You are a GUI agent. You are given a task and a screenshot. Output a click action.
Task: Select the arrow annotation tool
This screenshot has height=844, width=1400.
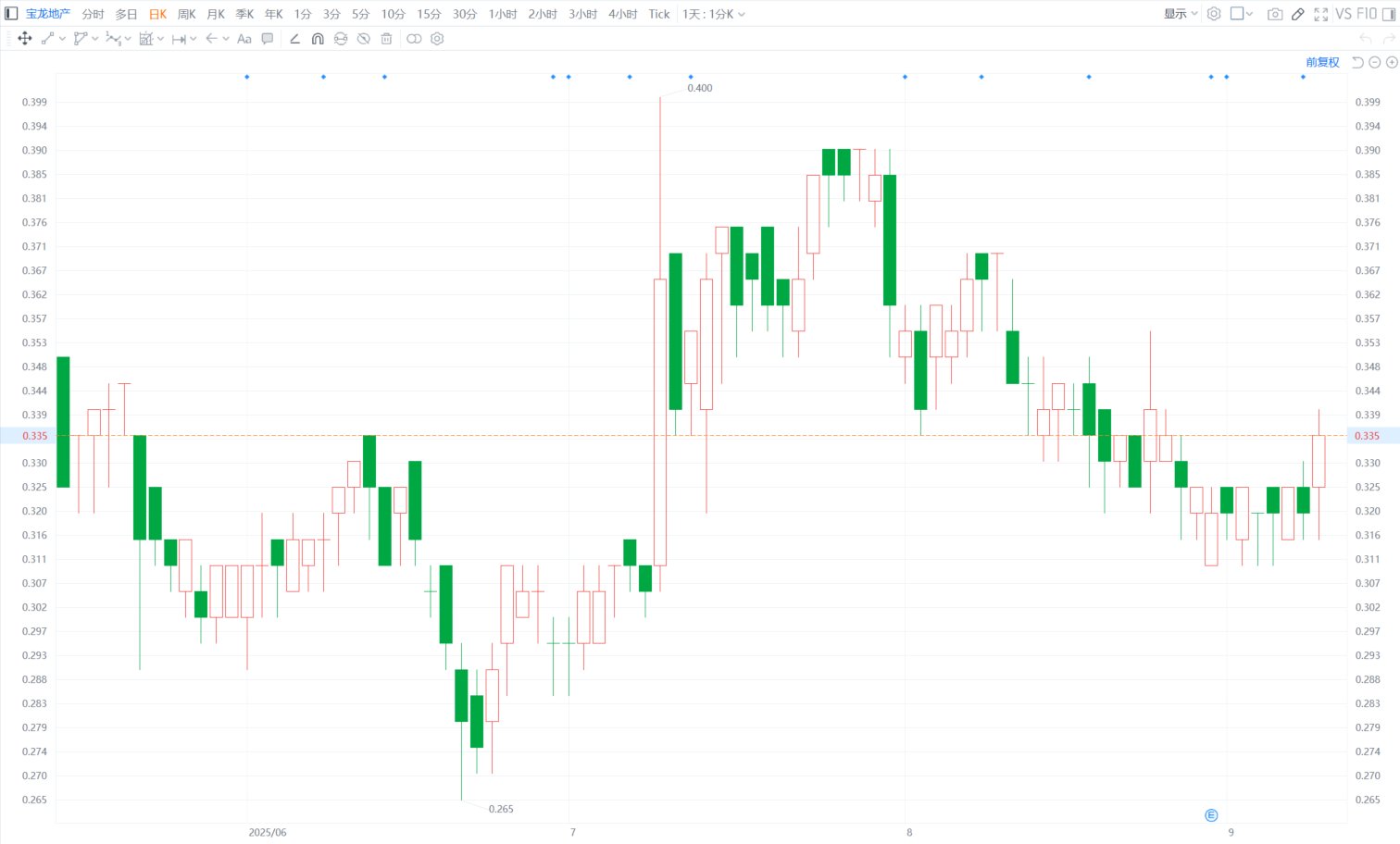click(x=211, y=39)
